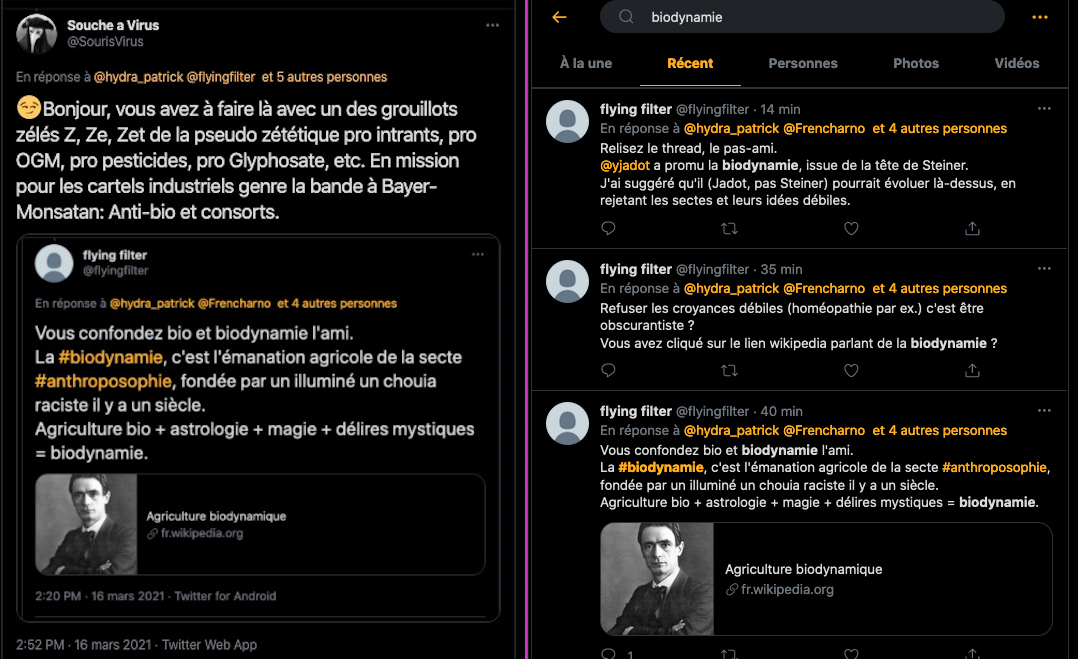Viewport: 1078px width, 659px height.
Task: Share the 14 min flying filter tweet
Action: click(972, 228)
